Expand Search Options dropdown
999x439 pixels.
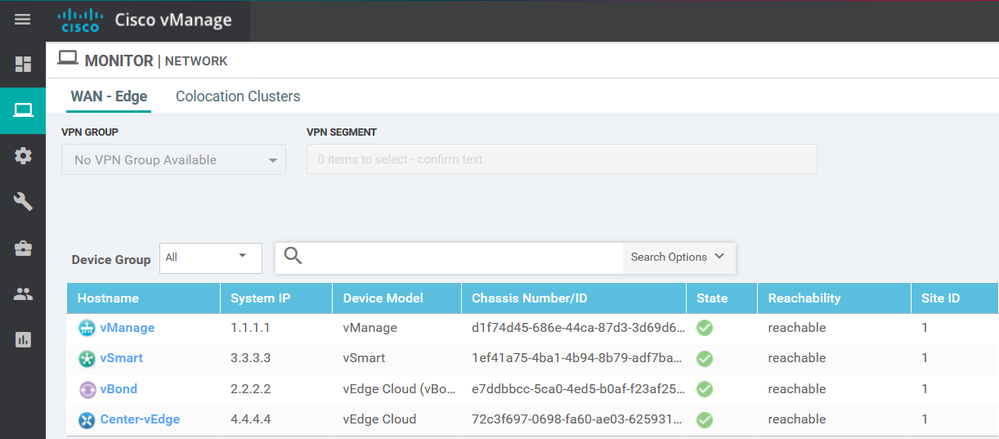[678, 257]
